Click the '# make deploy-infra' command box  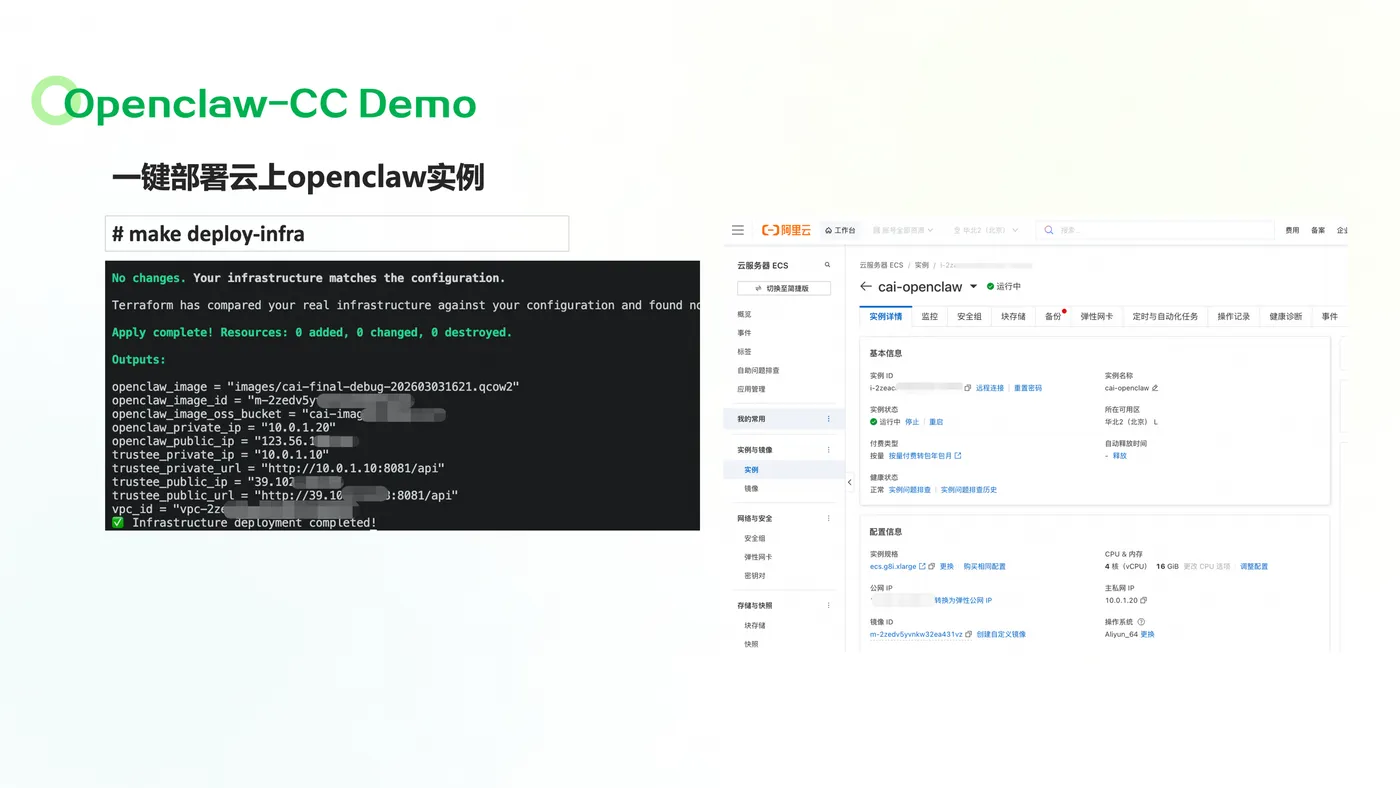click(x=337, y=234)
